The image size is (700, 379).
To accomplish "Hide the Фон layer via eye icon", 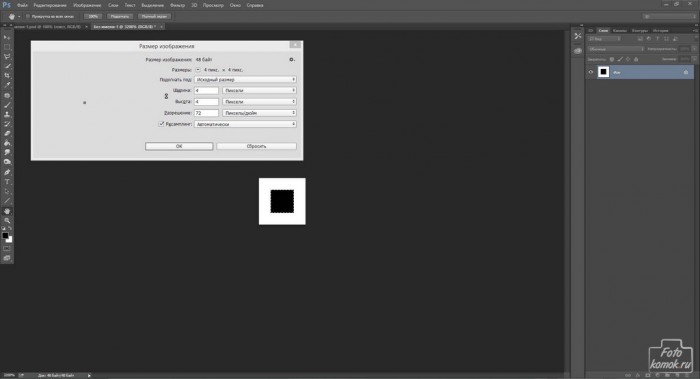I will click(x=591, y=72).
